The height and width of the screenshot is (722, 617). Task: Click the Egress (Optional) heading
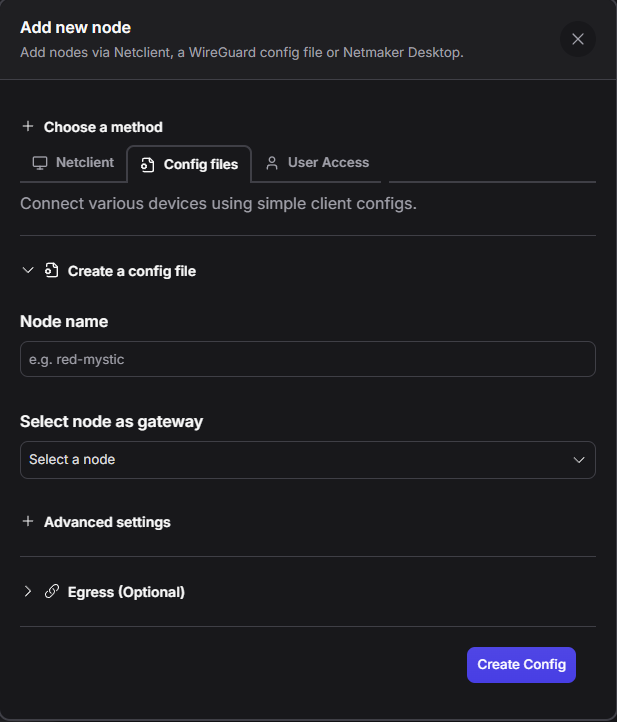point(126,592)
